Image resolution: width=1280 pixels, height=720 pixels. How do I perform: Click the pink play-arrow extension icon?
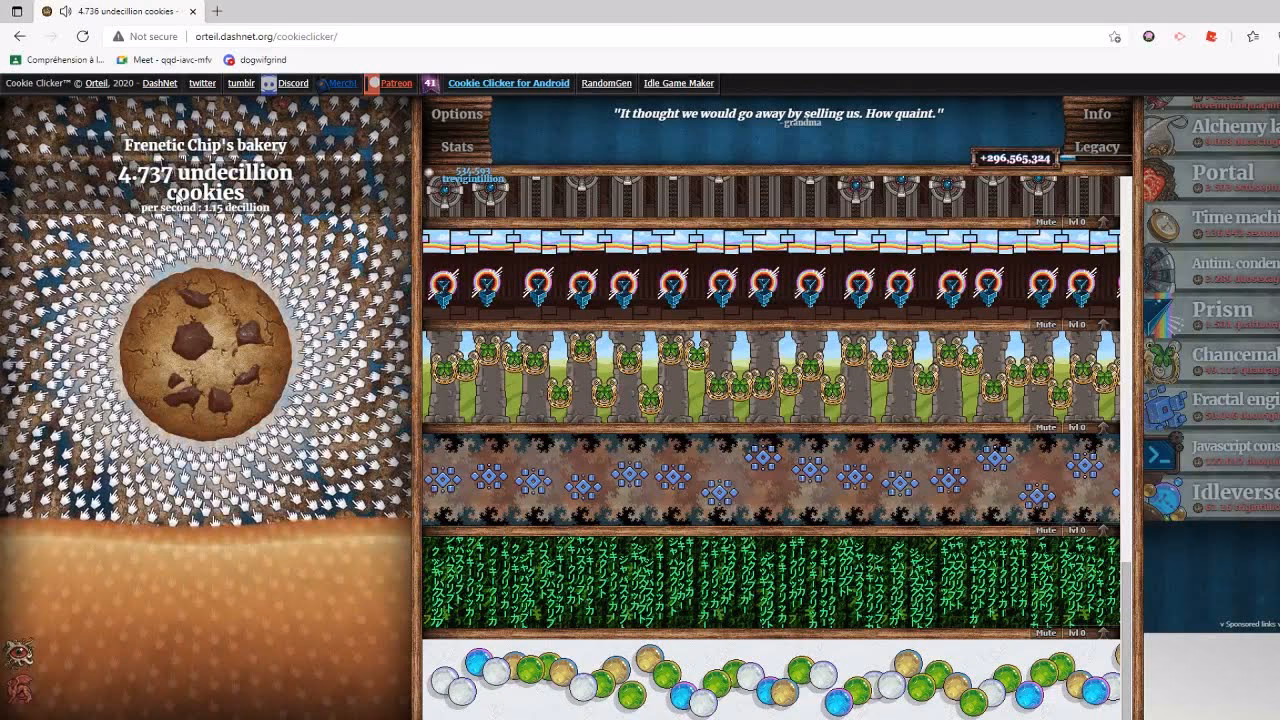(1180, 36)
